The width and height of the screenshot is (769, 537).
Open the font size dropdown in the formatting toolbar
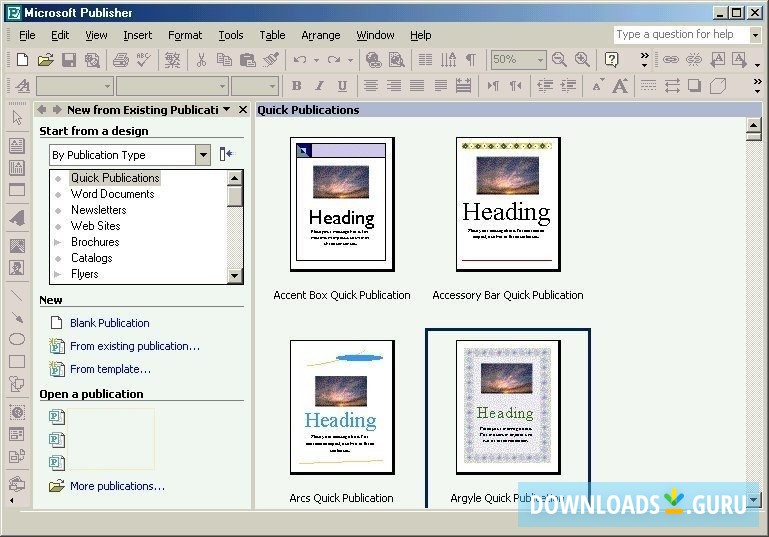272,86
